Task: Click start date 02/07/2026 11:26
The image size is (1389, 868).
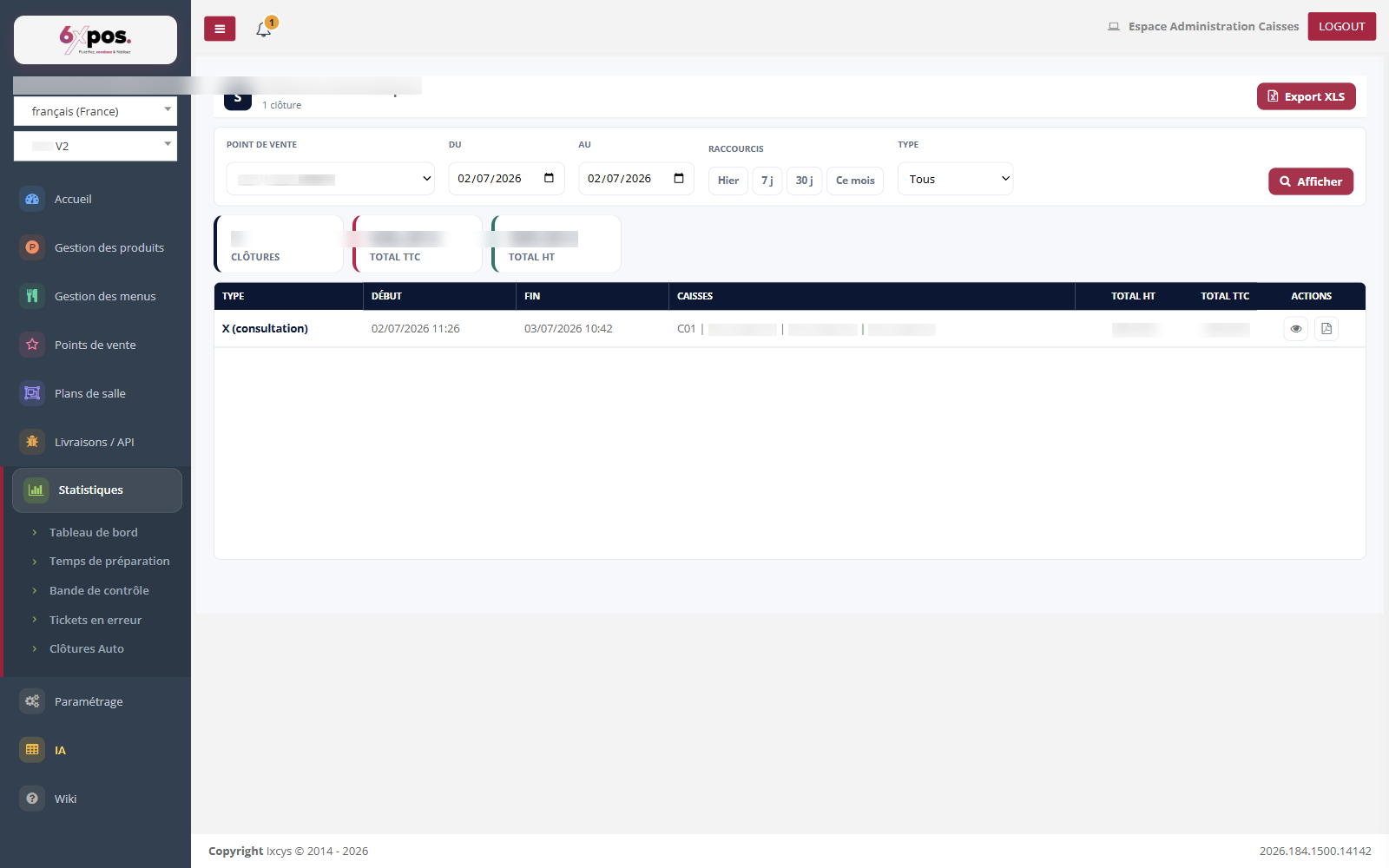Action: pyautogui.click(x=416, y=329)
